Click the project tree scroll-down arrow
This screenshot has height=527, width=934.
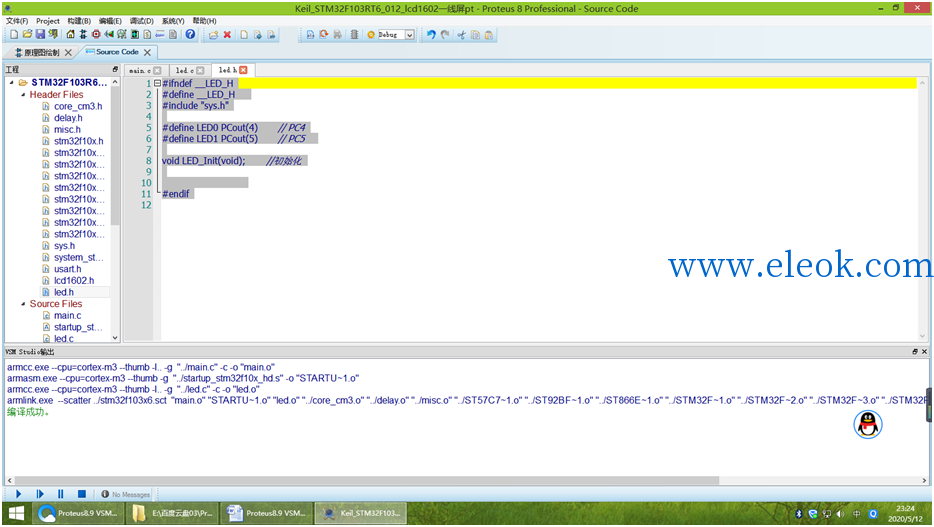[x=116, y=338]
